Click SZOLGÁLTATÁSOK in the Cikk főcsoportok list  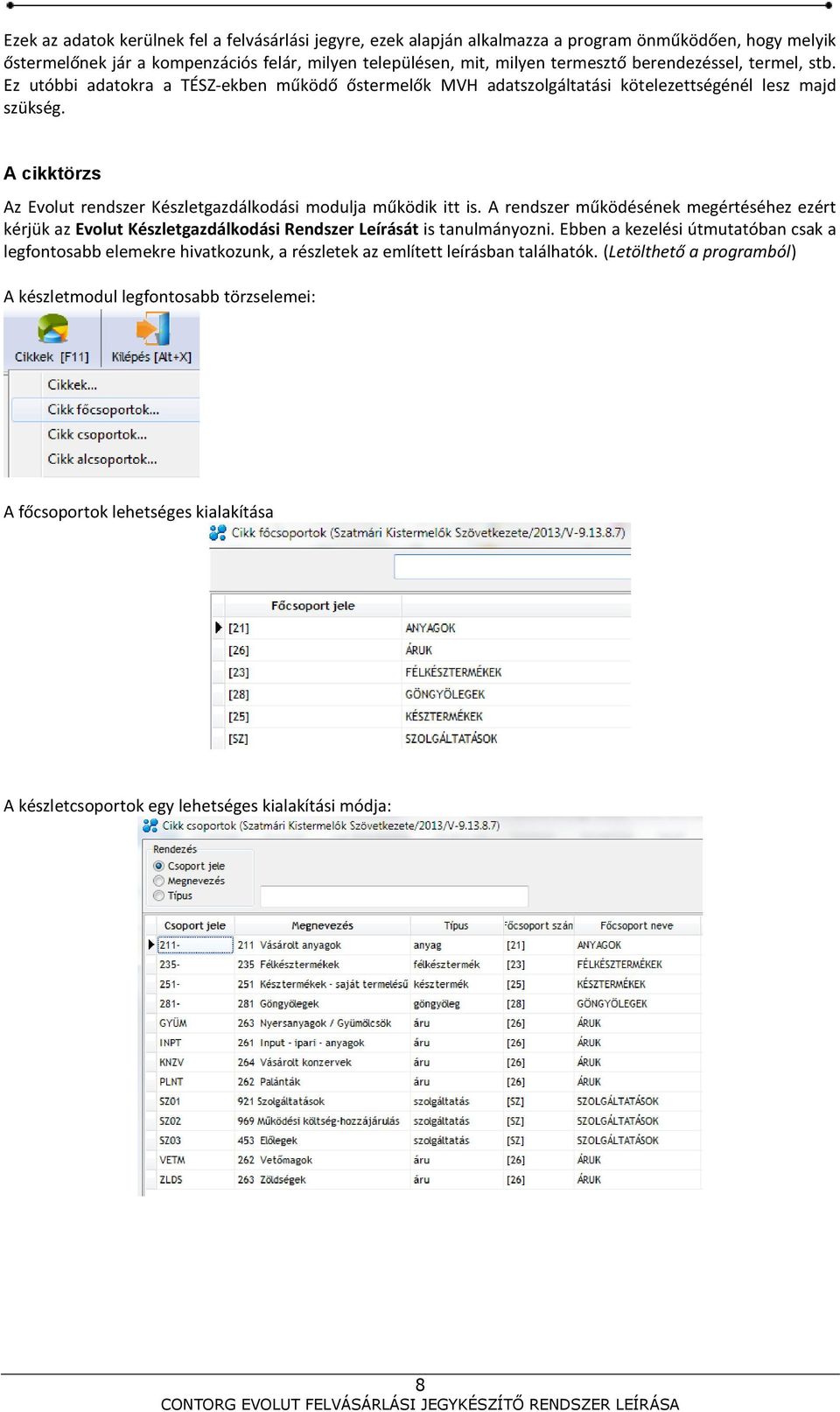pyautogui.click(x=451, y=739)
